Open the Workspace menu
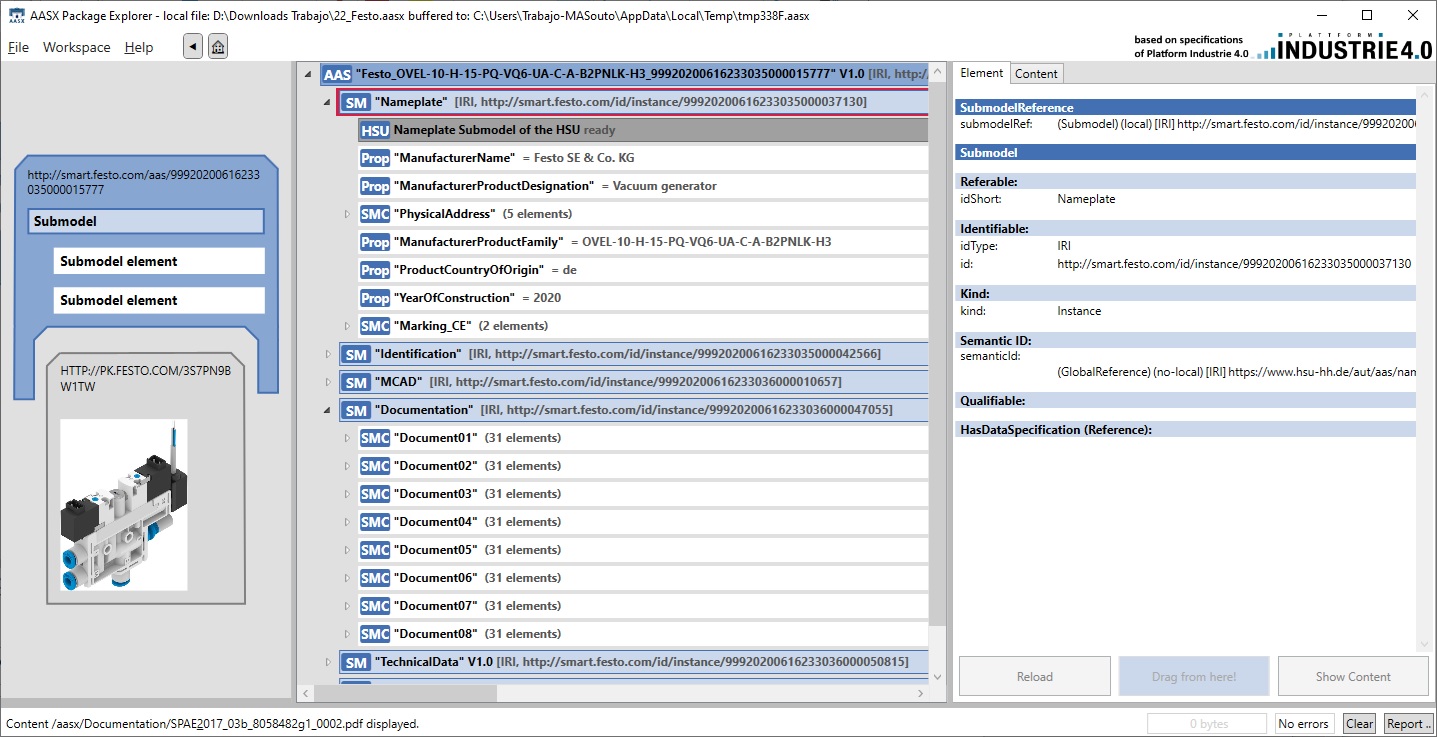The image size is (1437, 737). 76,47
